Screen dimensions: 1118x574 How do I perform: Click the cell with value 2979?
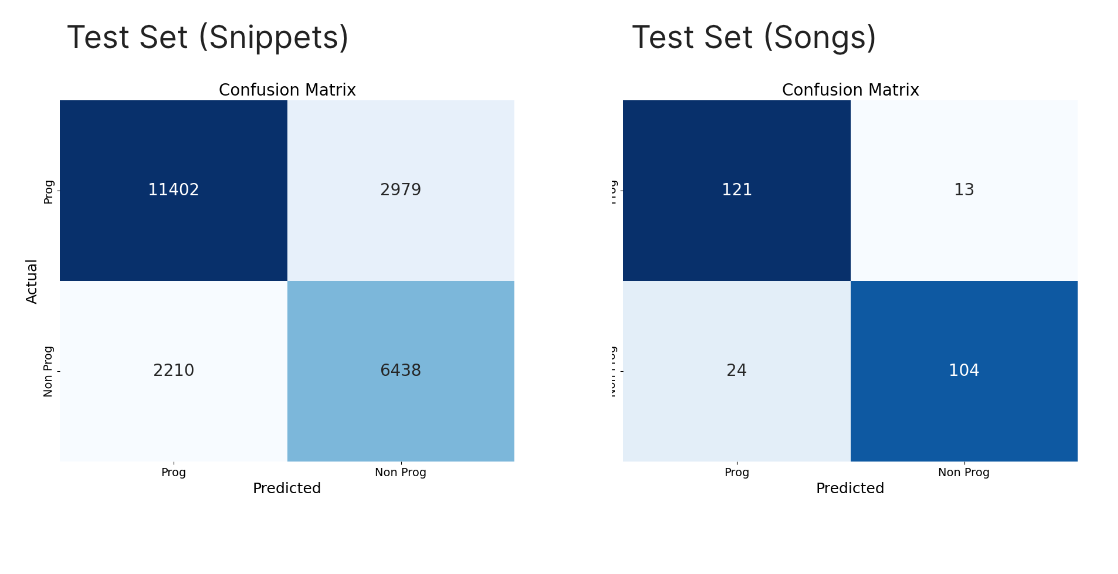click(400, 190)
